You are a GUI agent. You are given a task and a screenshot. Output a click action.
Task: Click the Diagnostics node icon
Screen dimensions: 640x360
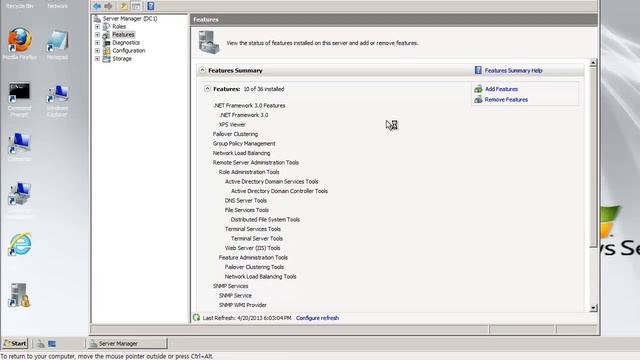click(107, 42)
